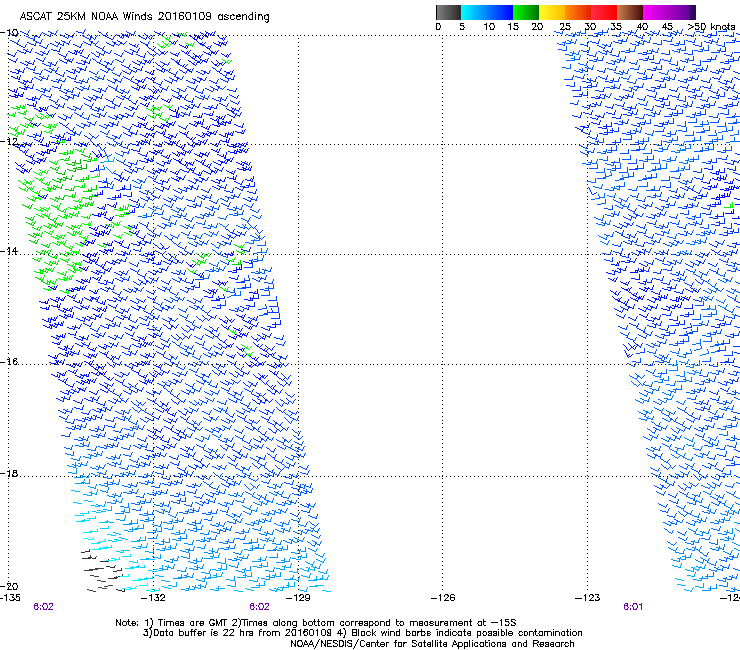Click the '15' color scale label
740x650 pixels.
513,27
